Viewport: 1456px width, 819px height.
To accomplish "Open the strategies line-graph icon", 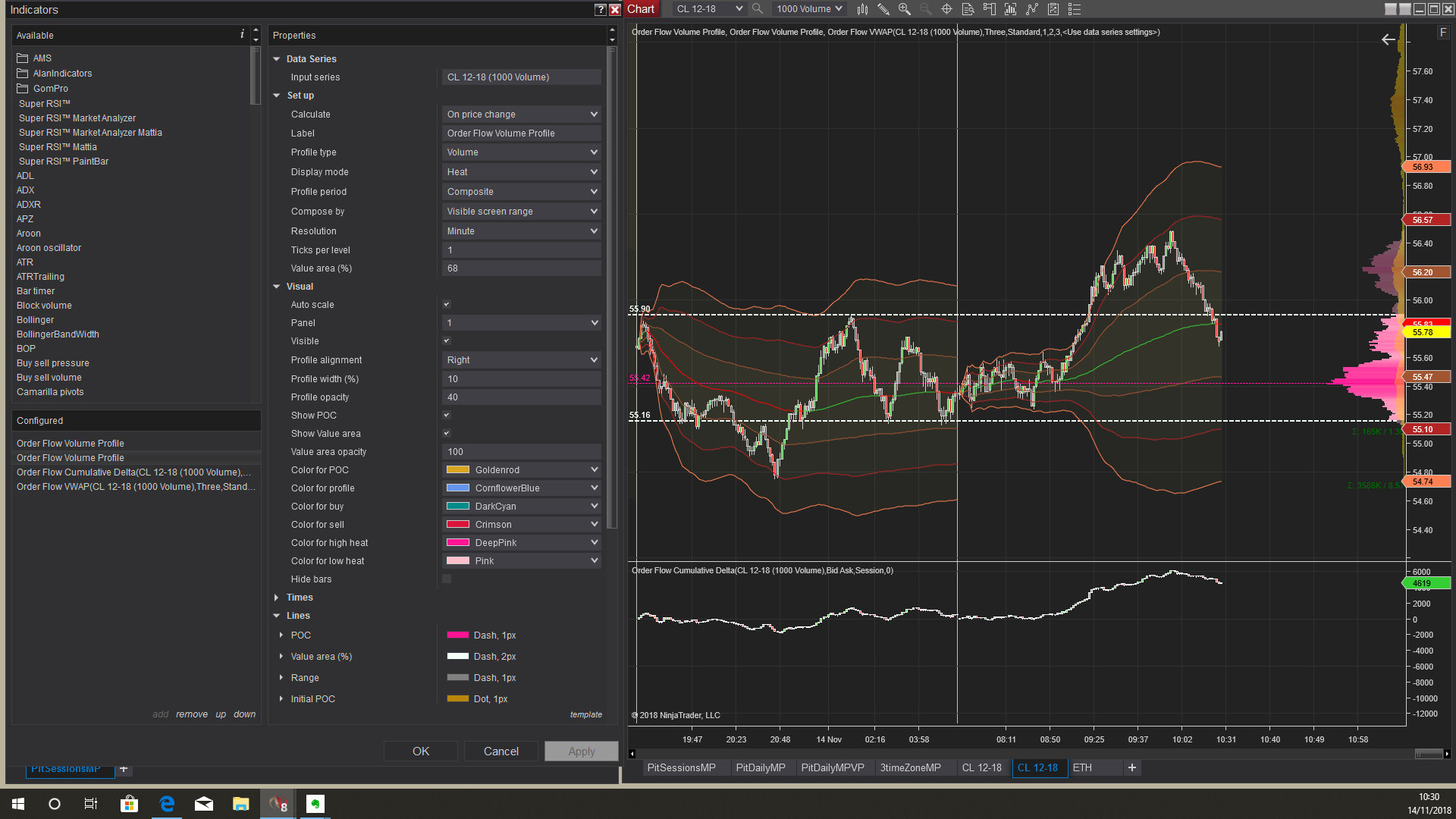I will (x=1031, y=9).
